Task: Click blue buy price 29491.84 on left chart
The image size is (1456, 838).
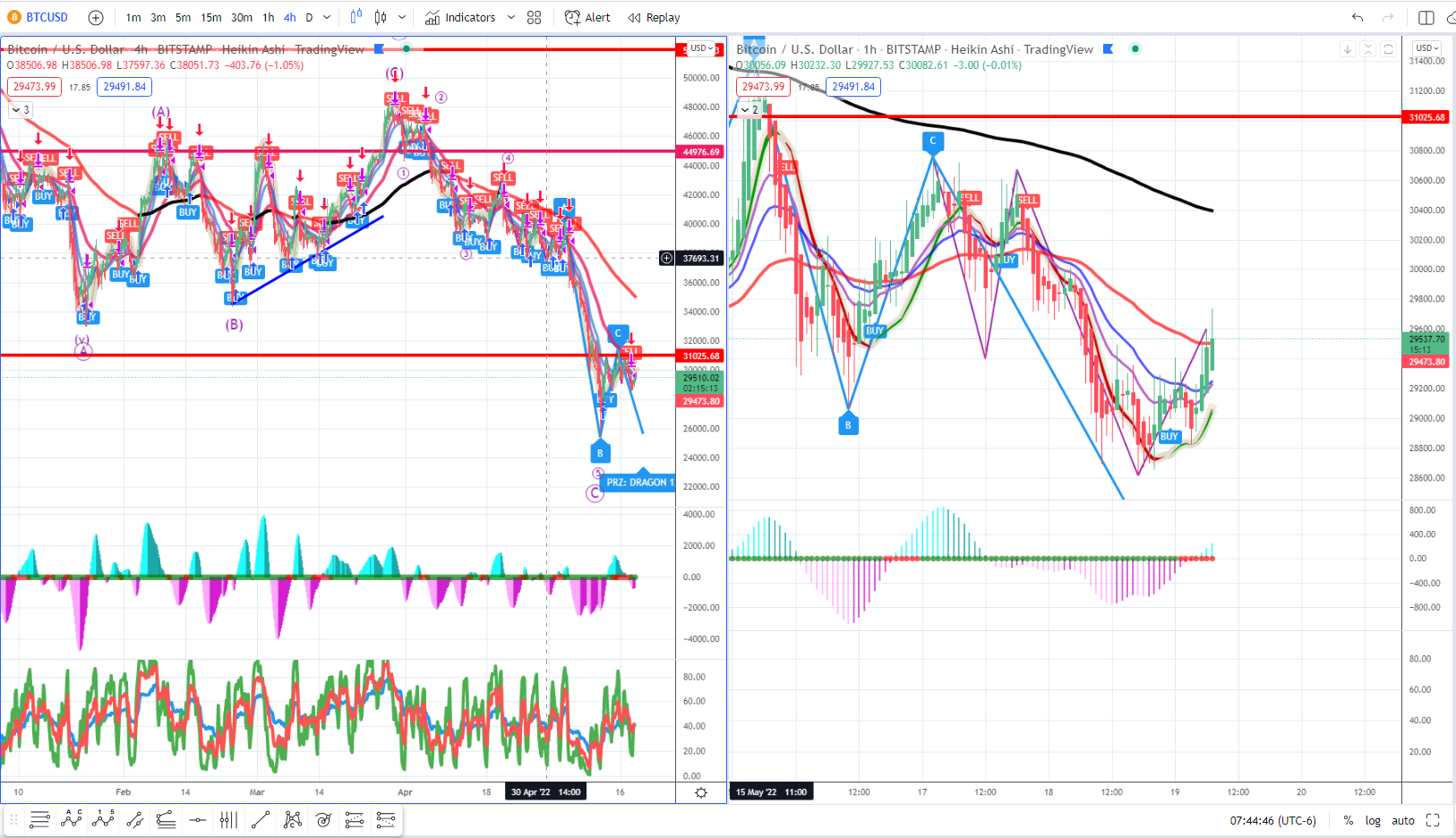Action: (x=124, y=87)
